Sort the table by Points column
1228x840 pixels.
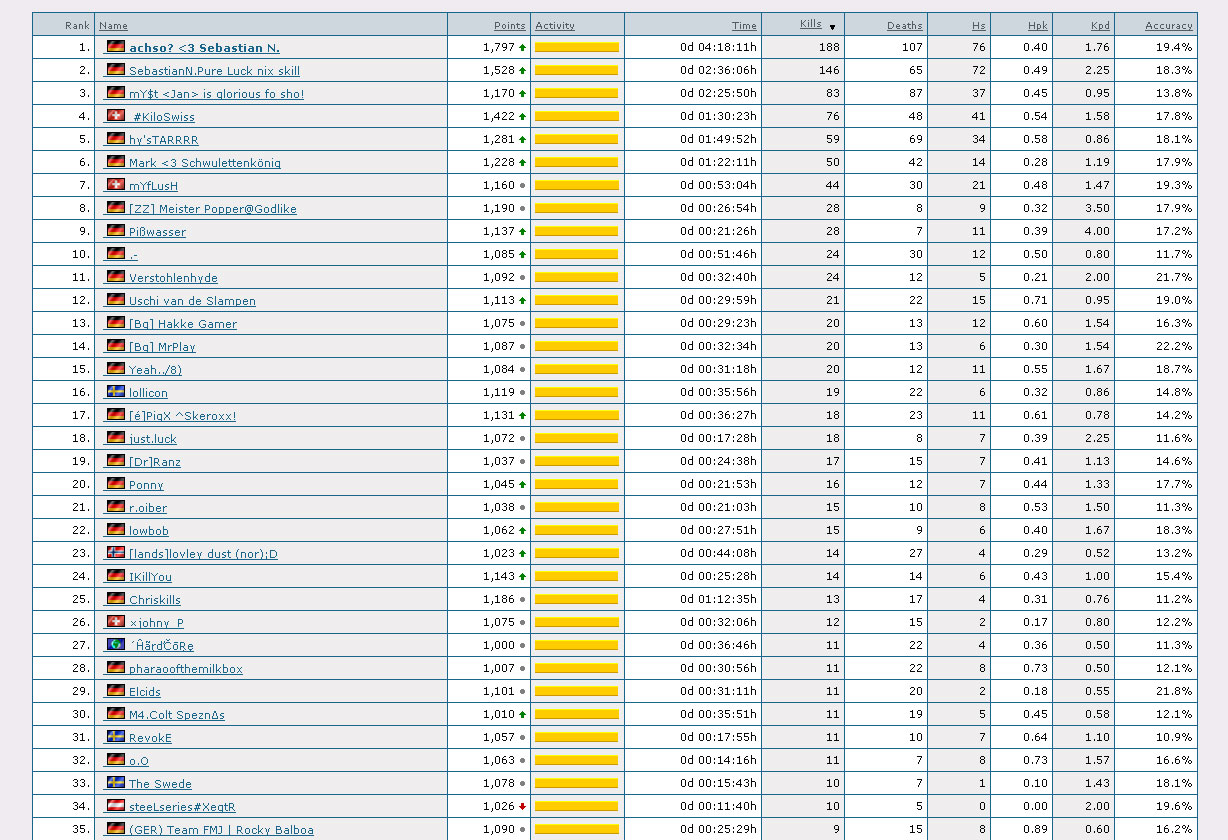tap(509, 26)
